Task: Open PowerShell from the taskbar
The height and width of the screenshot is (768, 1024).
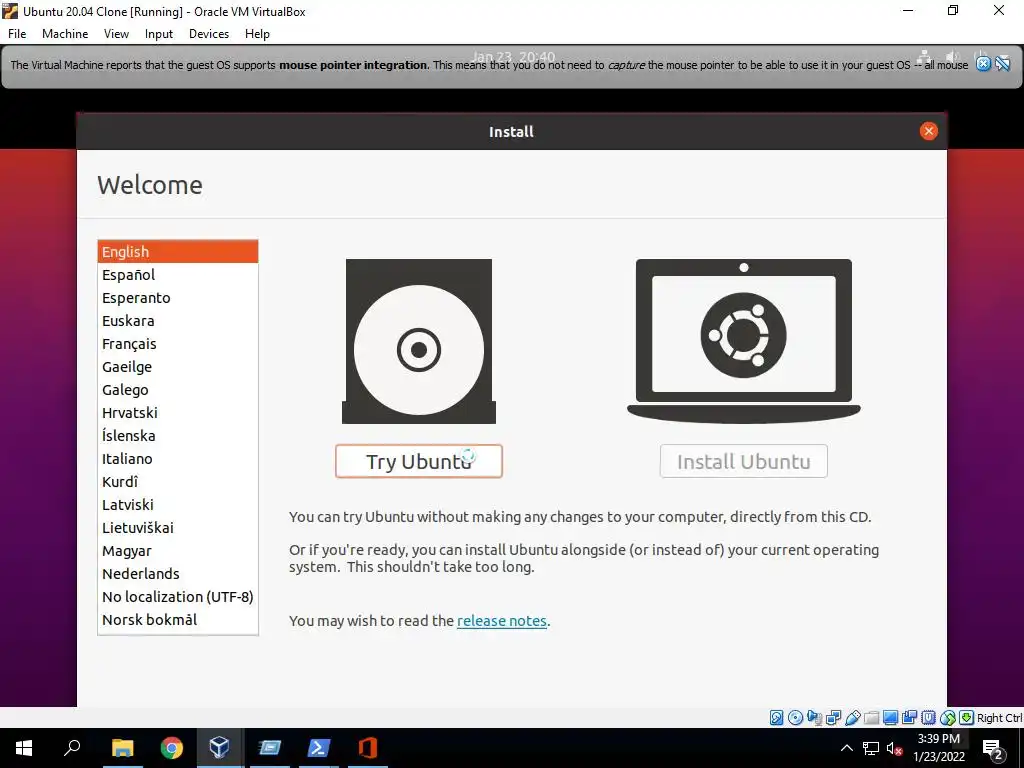Action: 319,748
